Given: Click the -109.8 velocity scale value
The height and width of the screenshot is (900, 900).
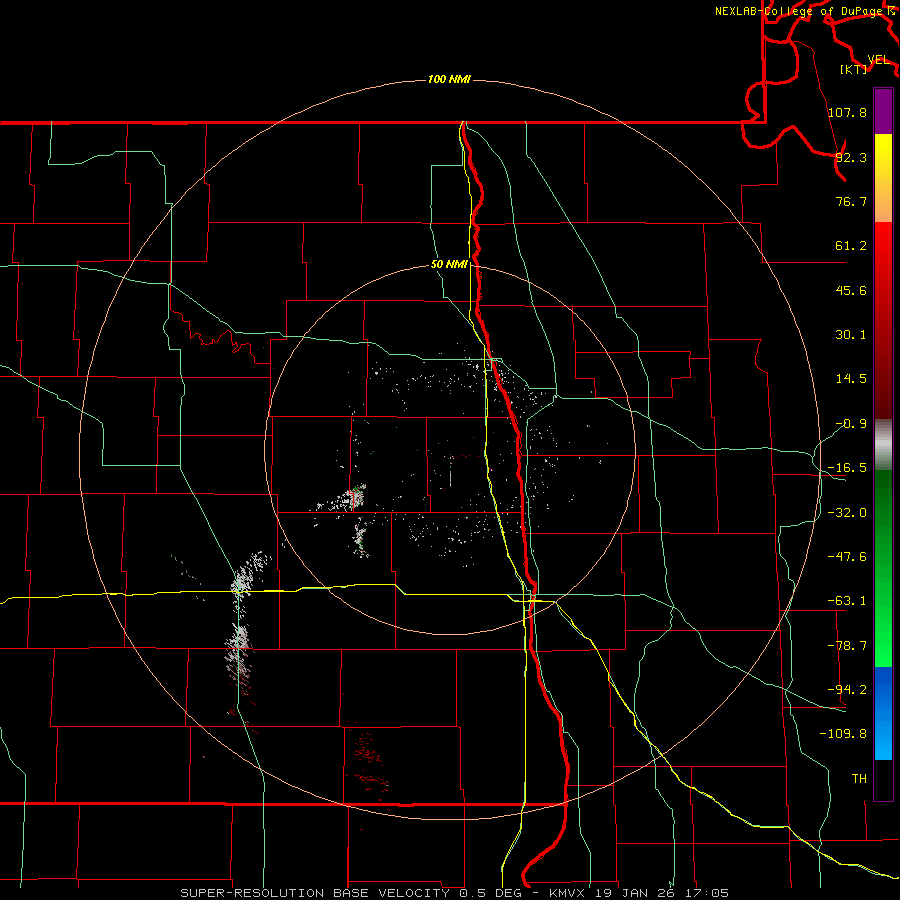Looking at the screenshot, I should coord(843,734).
